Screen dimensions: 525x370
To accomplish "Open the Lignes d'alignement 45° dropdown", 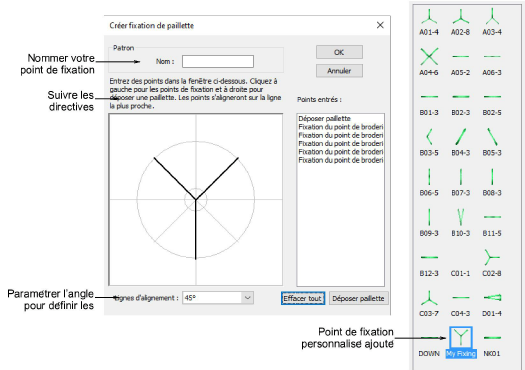I will coord(218,298).
